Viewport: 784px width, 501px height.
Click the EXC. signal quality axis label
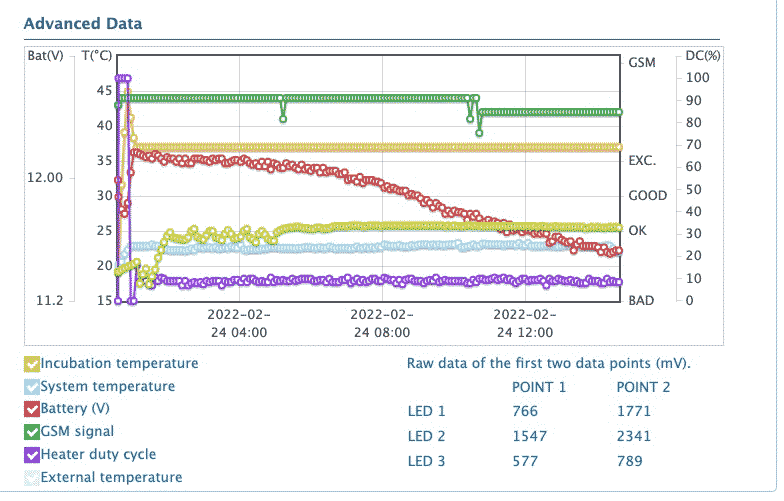tap(641, 160)
